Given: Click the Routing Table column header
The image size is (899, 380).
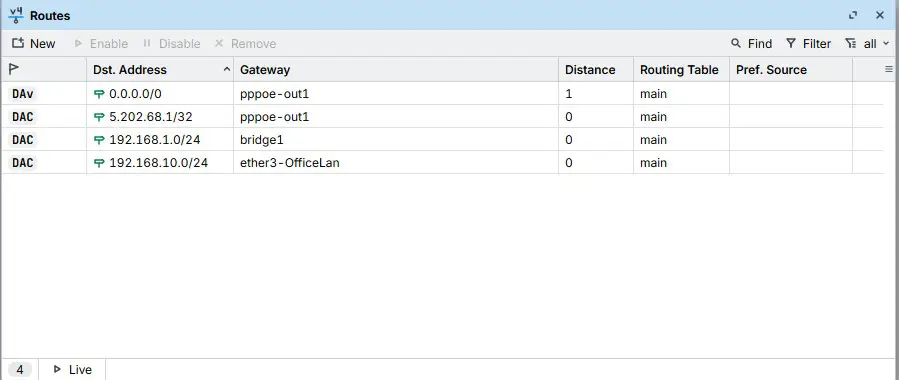Looking at the screenshot, I should [x=679, y=70].
